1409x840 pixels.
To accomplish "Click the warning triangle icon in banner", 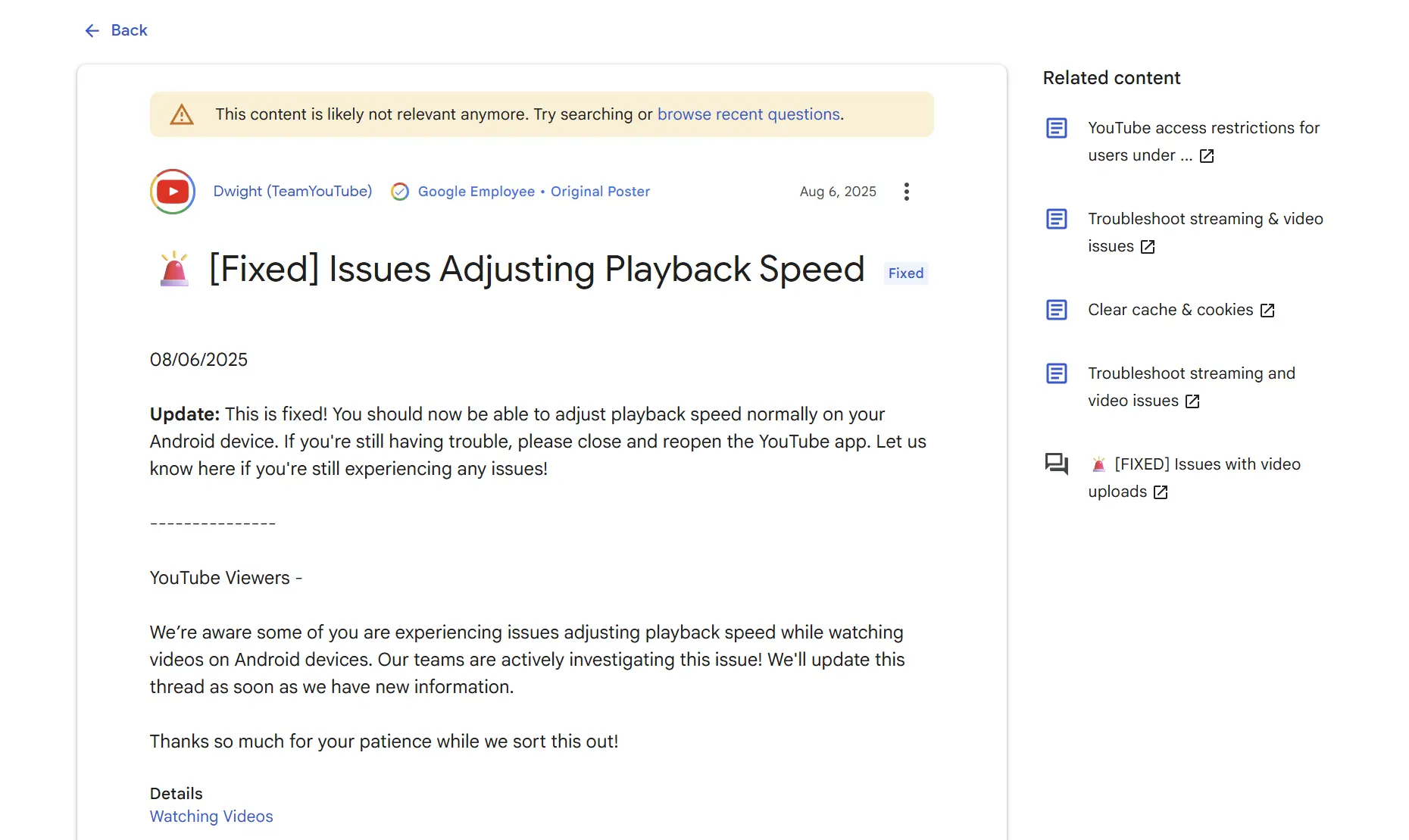I will click(182, 115).
